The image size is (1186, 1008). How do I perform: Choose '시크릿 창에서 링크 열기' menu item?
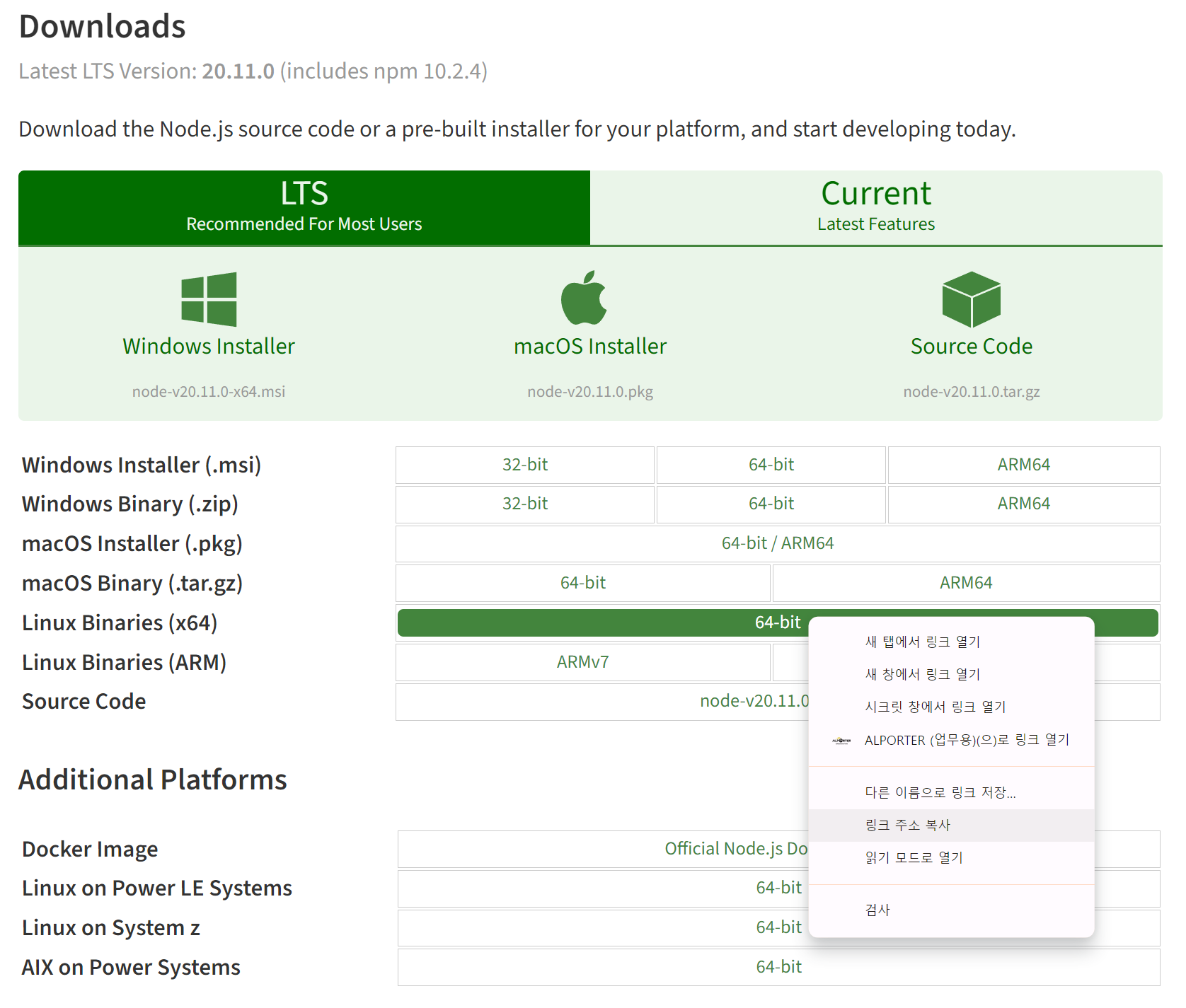(x=952, y=707)
